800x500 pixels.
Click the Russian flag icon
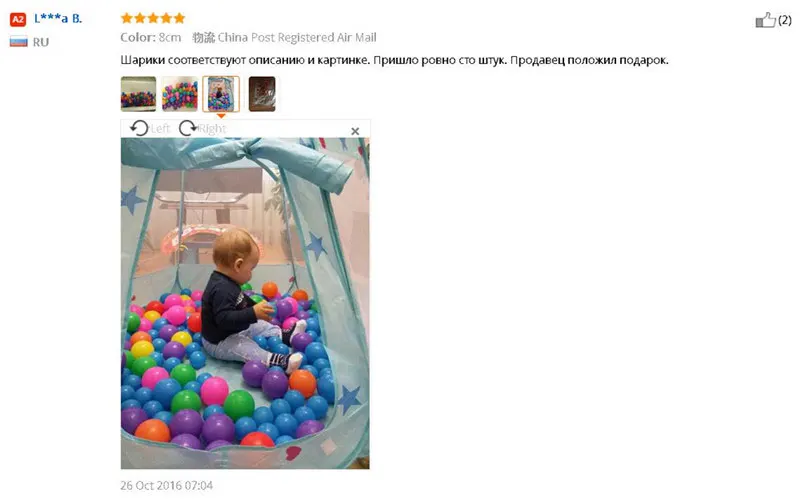pyautogui.click(x=18, y=42)
